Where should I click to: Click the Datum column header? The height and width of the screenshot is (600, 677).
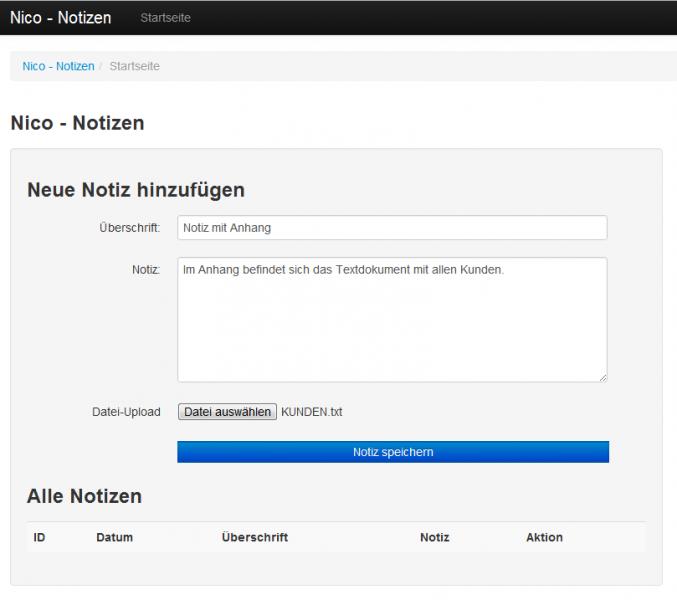pyautogui.click(x=114, y=537)
